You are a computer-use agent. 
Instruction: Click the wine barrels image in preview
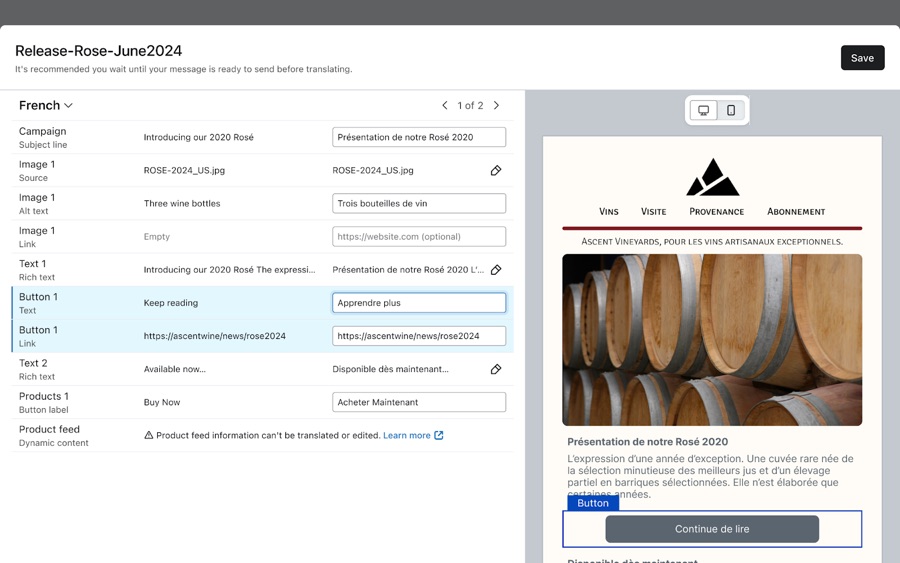[712, 340]
